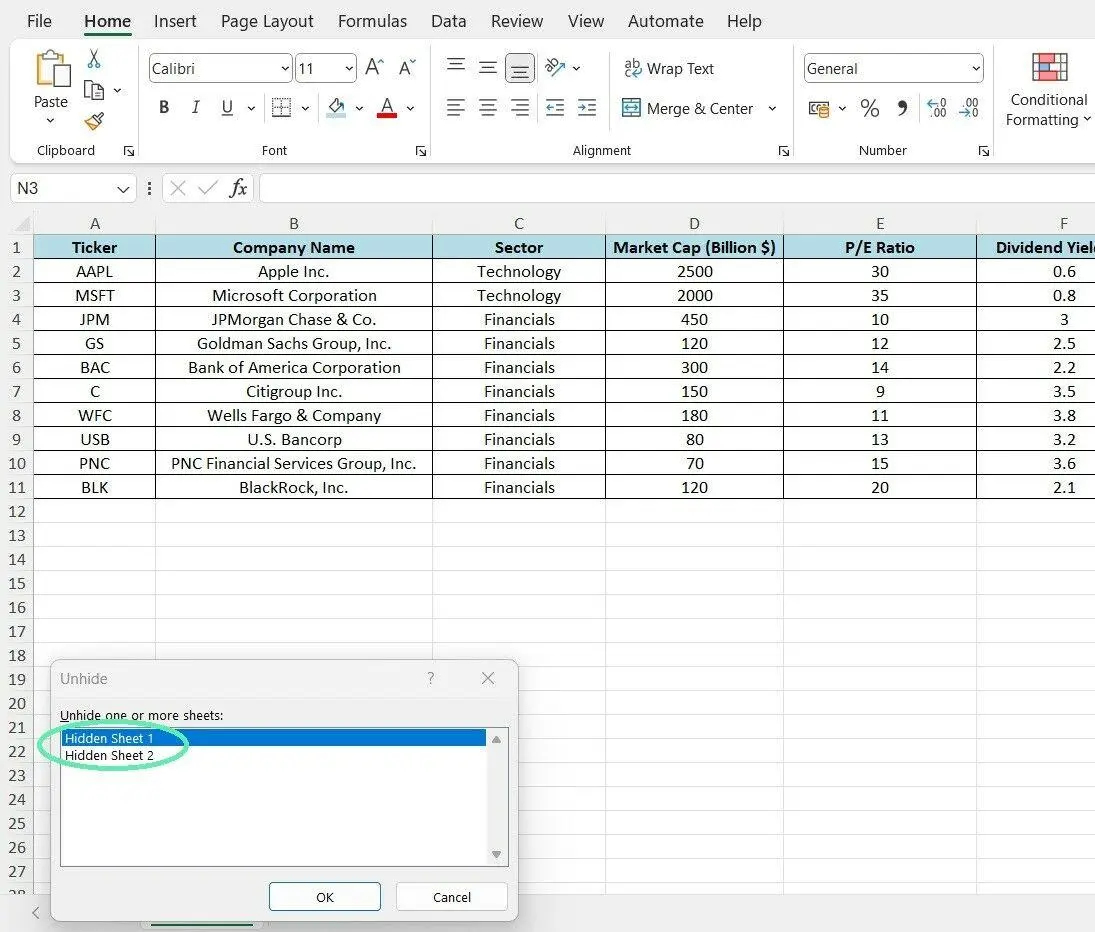Apply the cell Borders button
The height and width of the screenshot is (932, 1095).
click(281, 108)
